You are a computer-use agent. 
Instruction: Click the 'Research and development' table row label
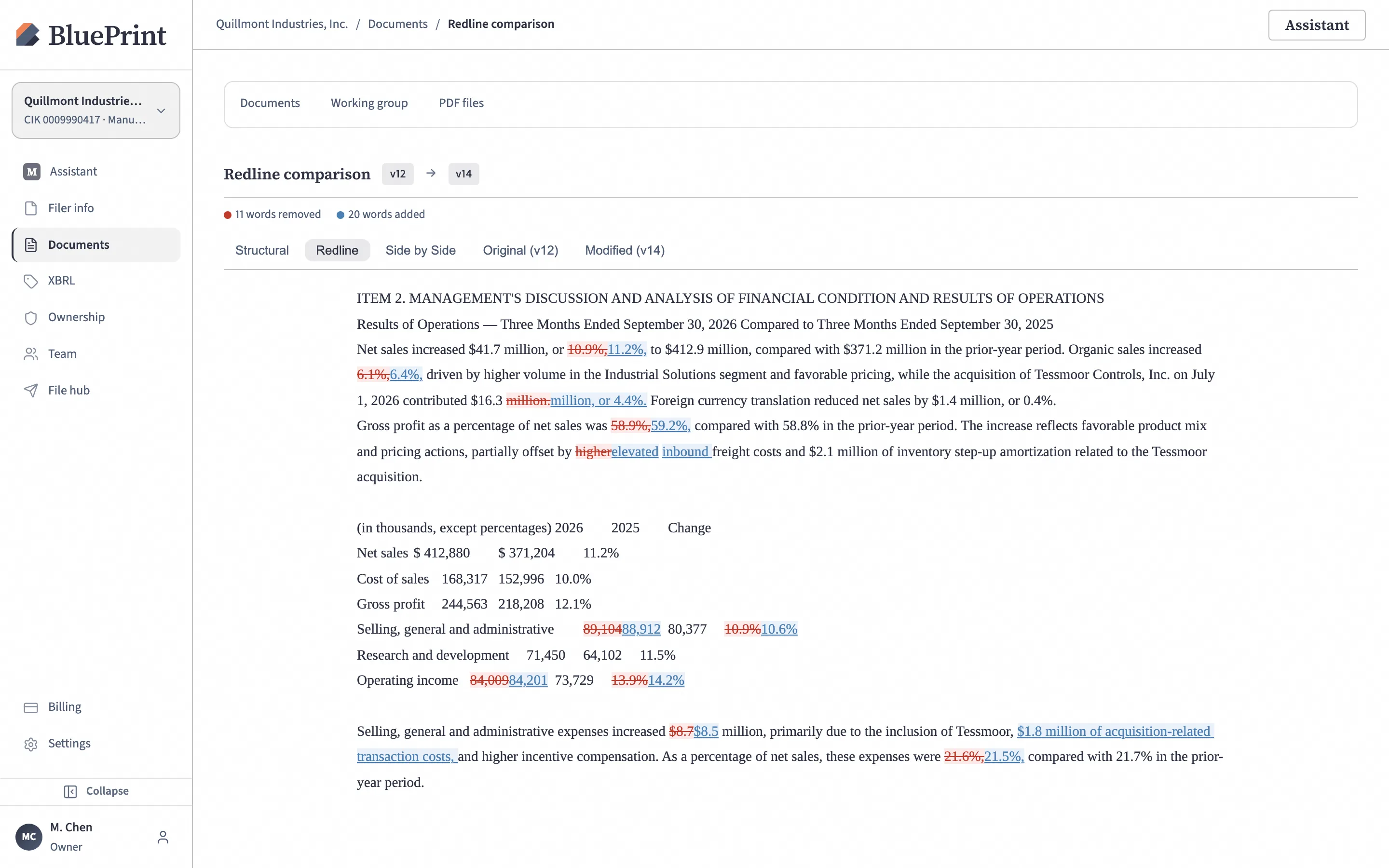coord(433,655)
